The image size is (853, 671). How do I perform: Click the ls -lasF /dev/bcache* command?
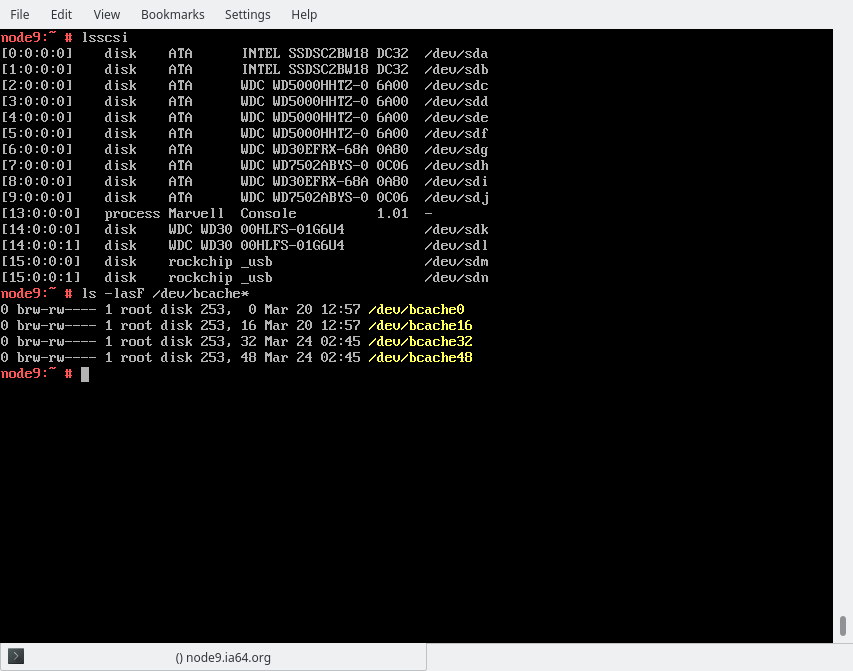165,294
